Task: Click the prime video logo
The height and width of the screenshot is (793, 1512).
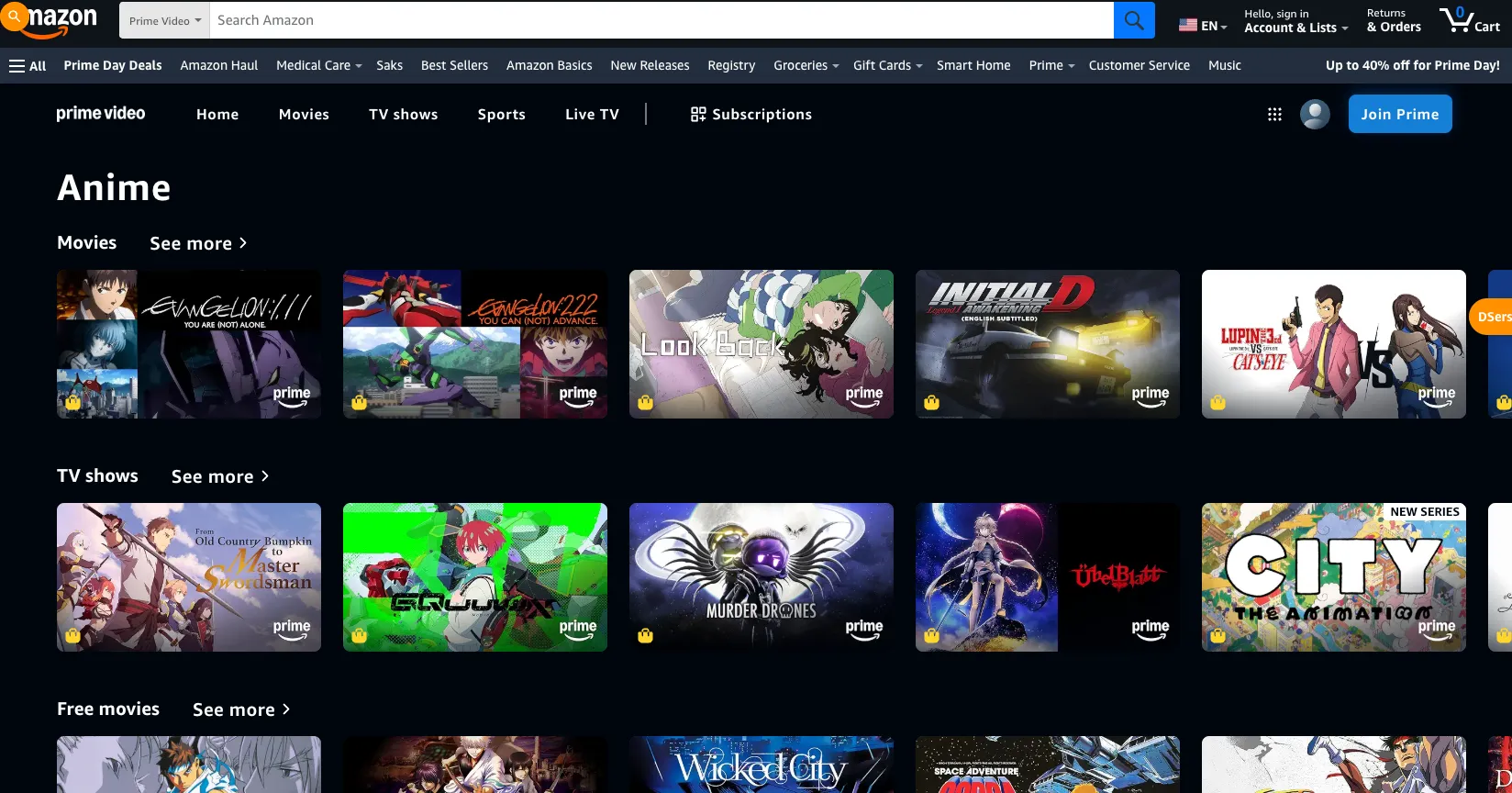Action: tap(101, 114)
